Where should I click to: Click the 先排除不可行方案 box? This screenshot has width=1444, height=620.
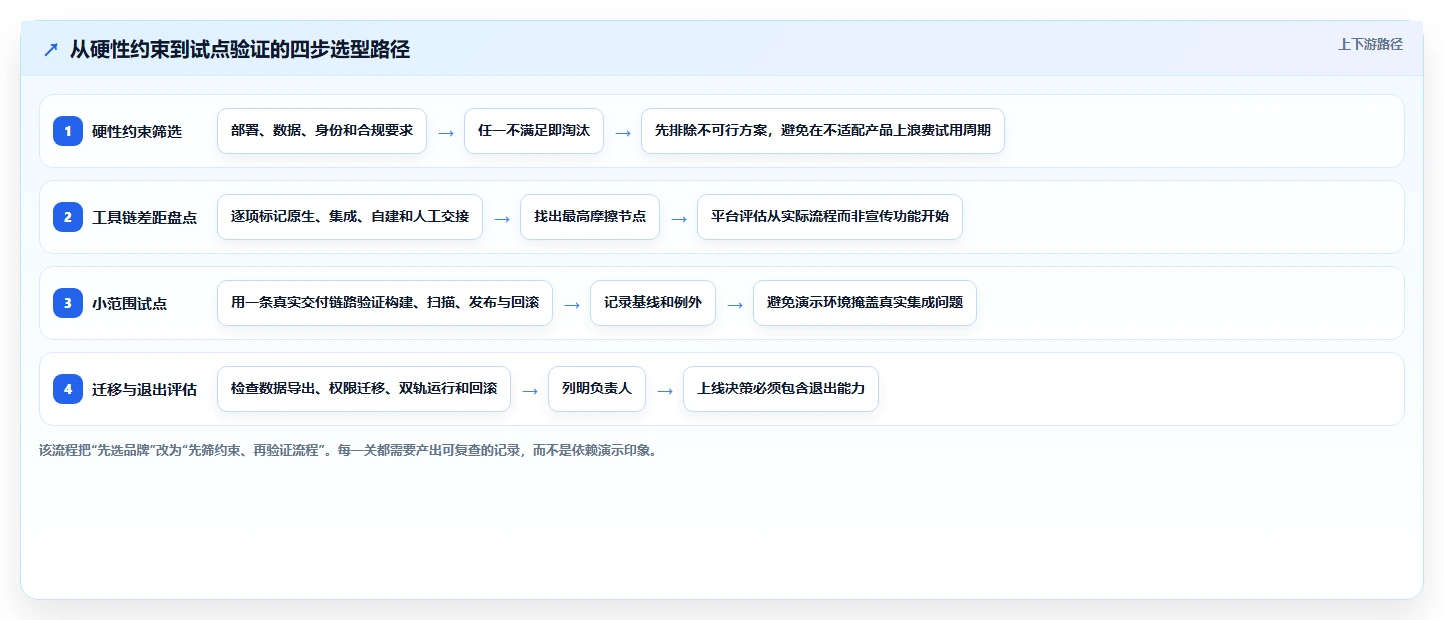823,131
